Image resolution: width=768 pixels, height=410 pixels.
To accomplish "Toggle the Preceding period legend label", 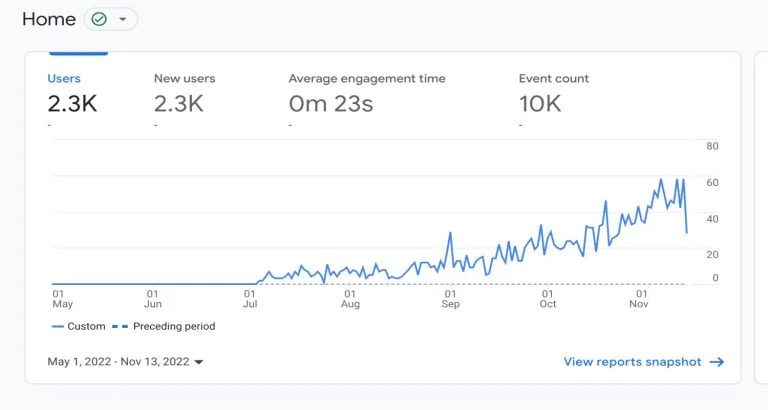I will click(174, 327).
